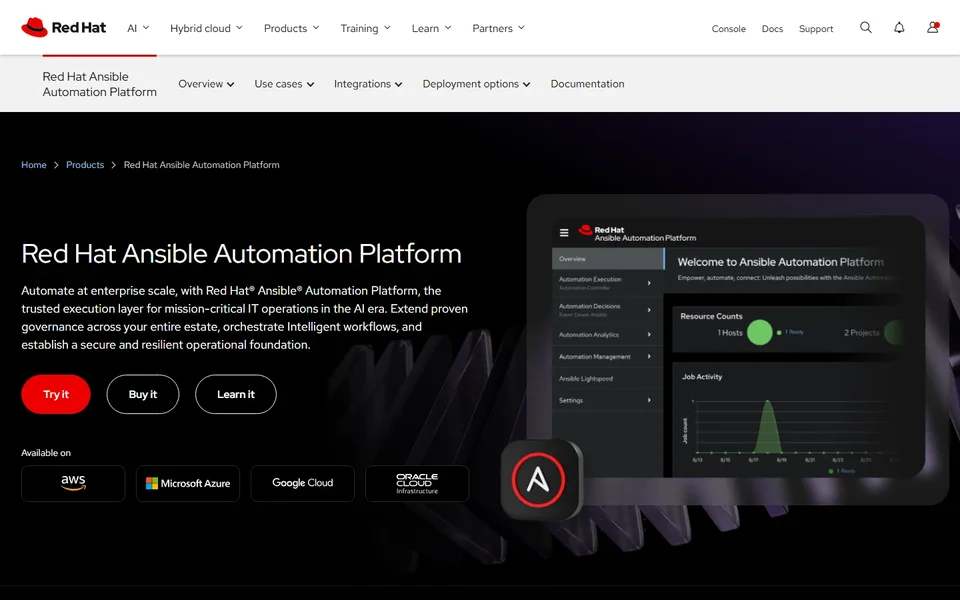Screen dimensions: 960x600
Task: Click the main Red Hat Ansible Automation Platform headline
Action: coord(241,253)
